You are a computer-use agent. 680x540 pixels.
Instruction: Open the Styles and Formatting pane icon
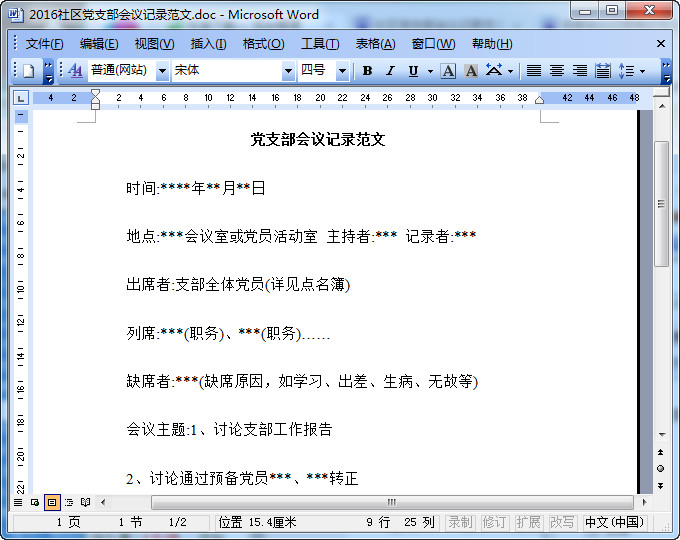click(x=75, y=70)
